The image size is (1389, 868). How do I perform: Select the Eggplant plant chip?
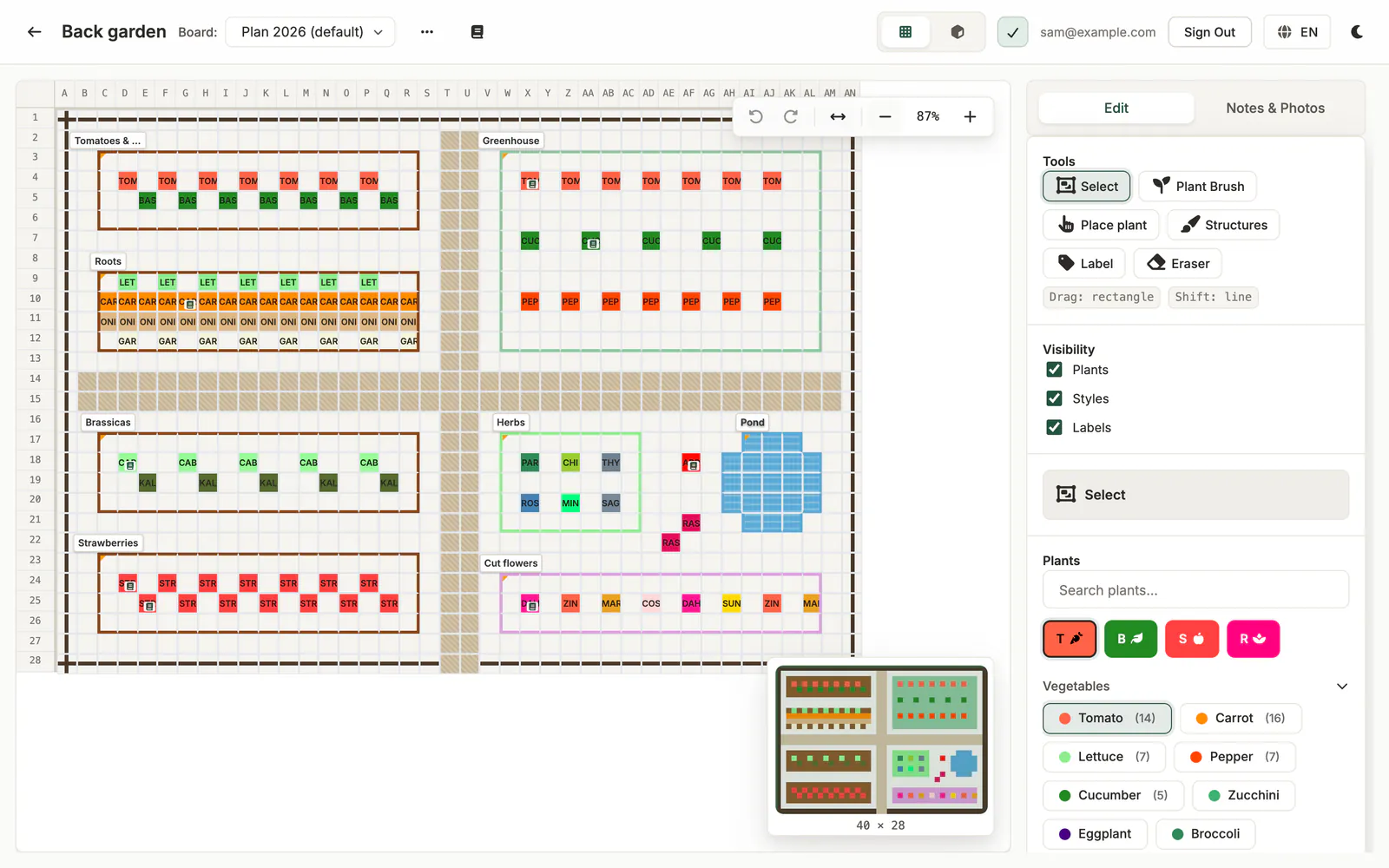[1095, 834]
